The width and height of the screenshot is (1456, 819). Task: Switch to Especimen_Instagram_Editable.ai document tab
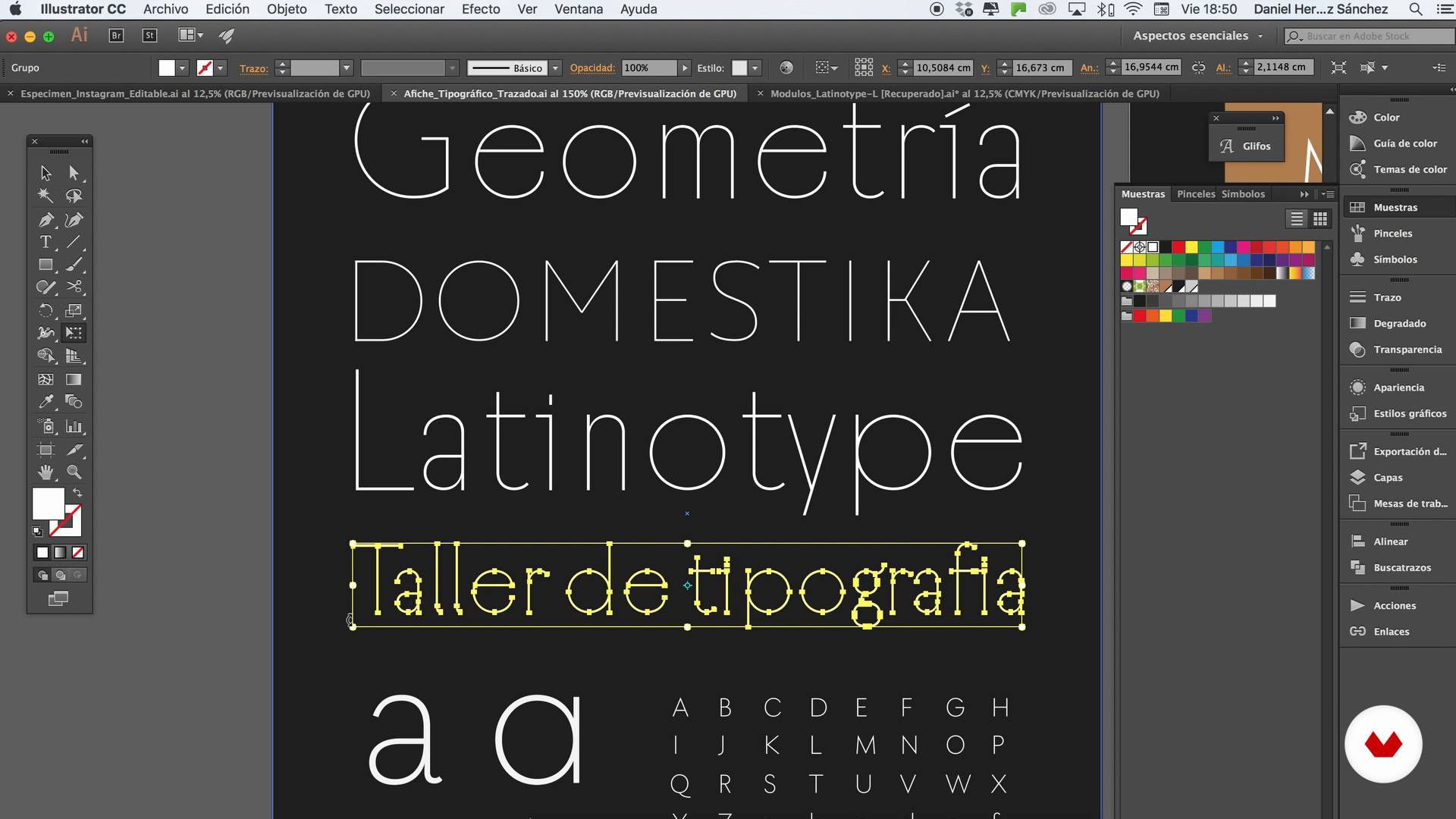(195, 93)
